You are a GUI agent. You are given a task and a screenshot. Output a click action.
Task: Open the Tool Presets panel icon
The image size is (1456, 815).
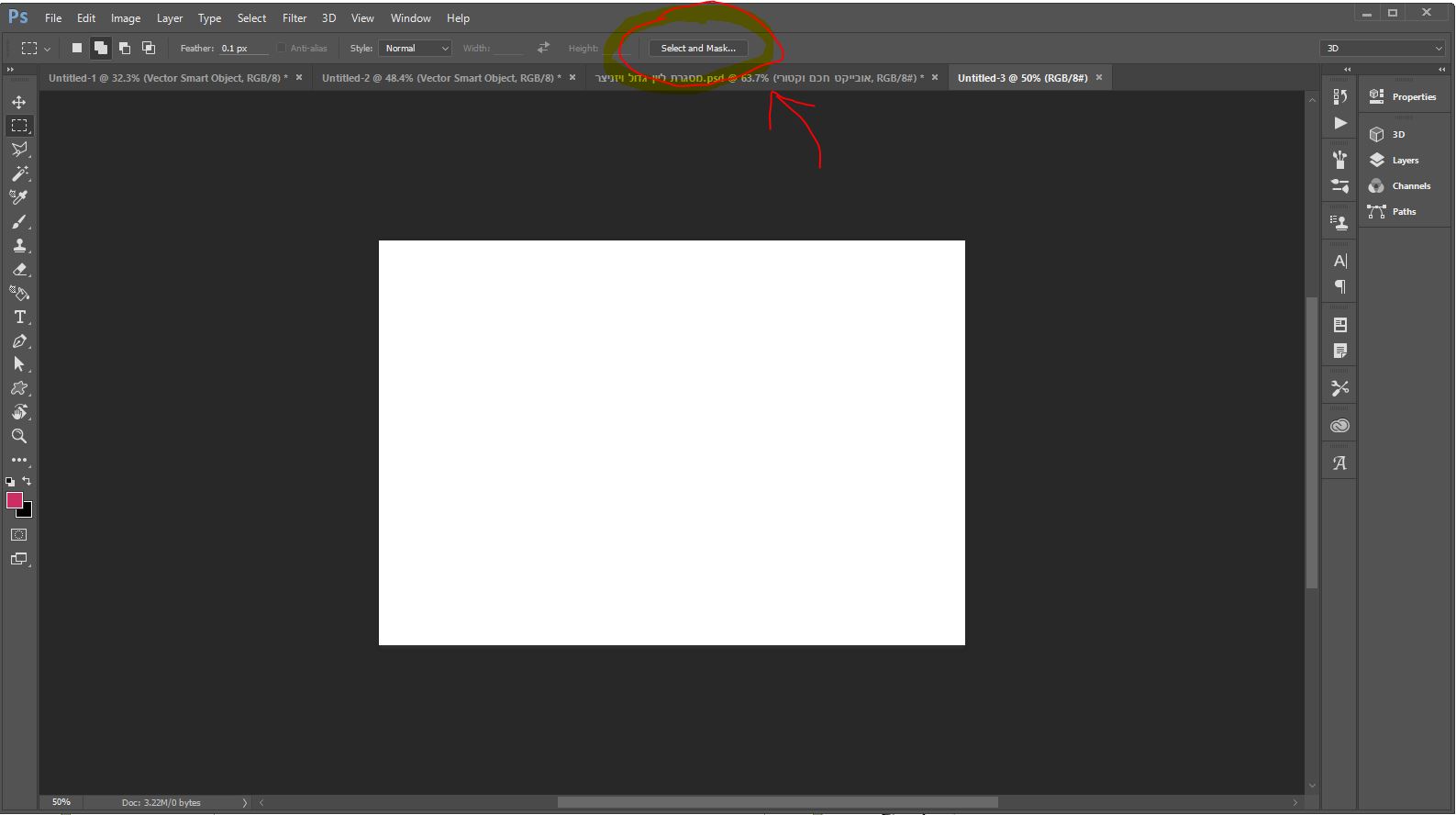(x=1340, y=388)
